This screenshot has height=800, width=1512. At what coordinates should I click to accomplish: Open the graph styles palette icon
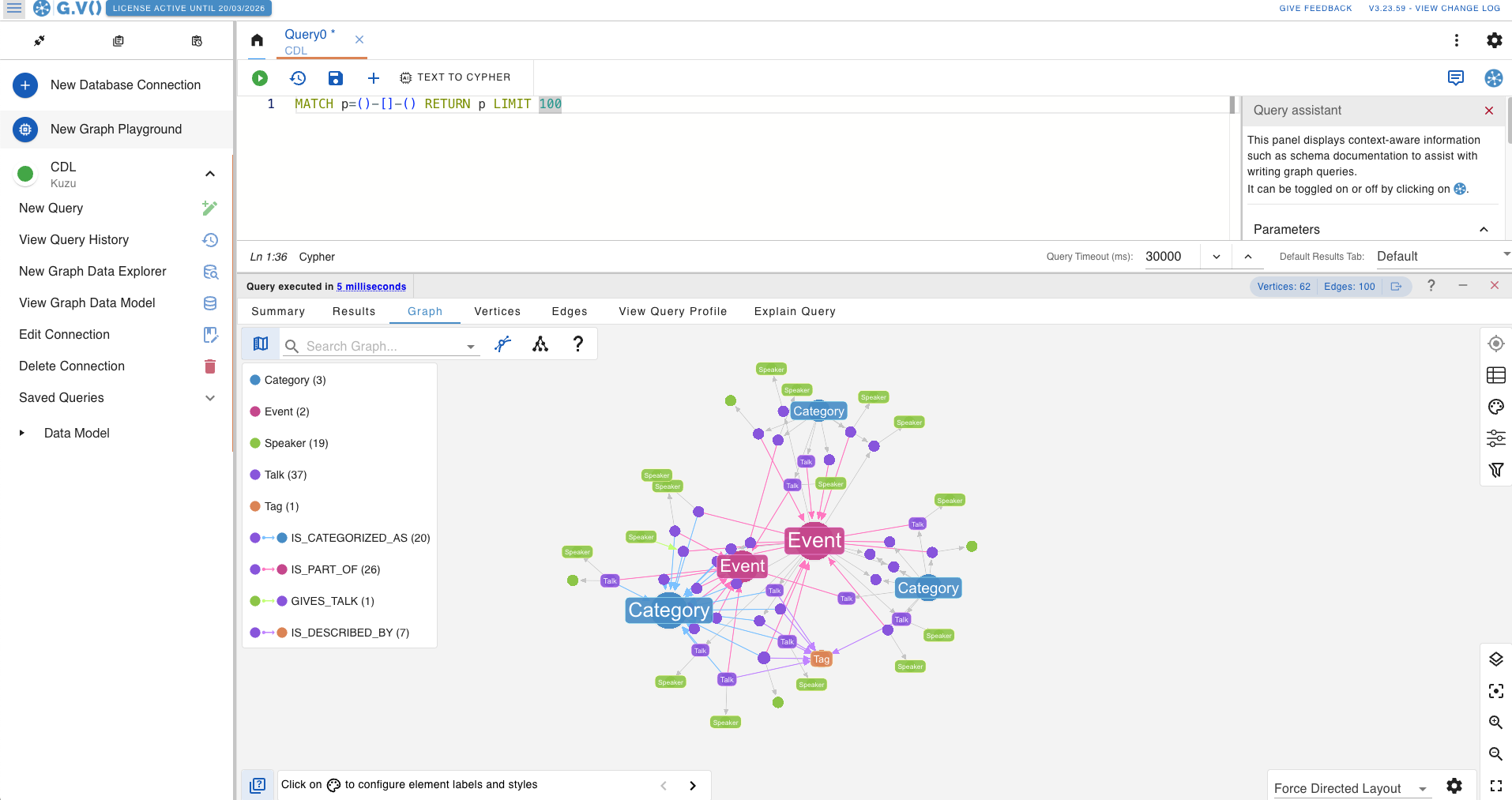1495,407
